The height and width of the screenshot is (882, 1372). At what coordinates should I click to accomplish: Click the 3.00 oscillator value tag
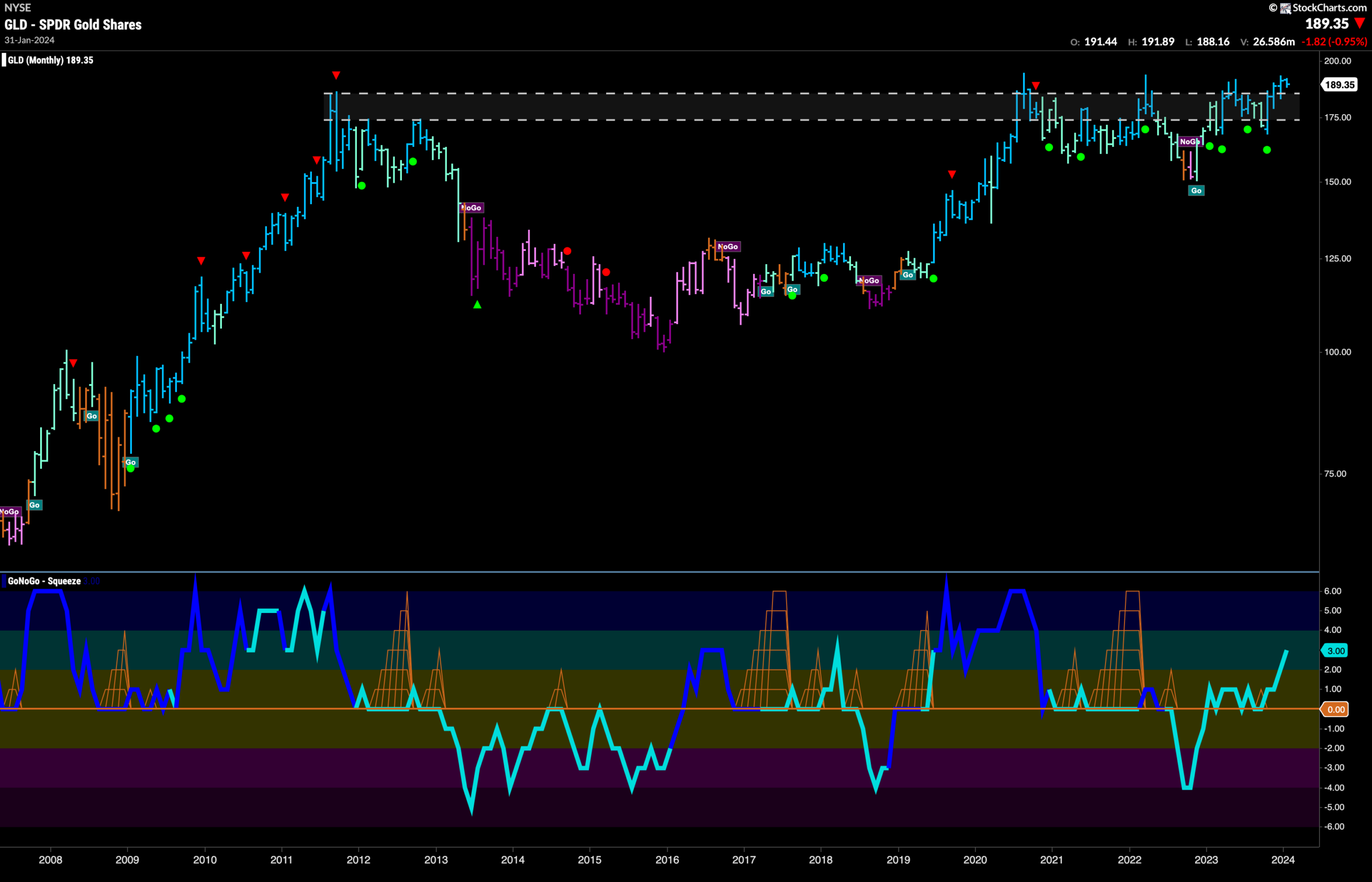(1335, 651)
